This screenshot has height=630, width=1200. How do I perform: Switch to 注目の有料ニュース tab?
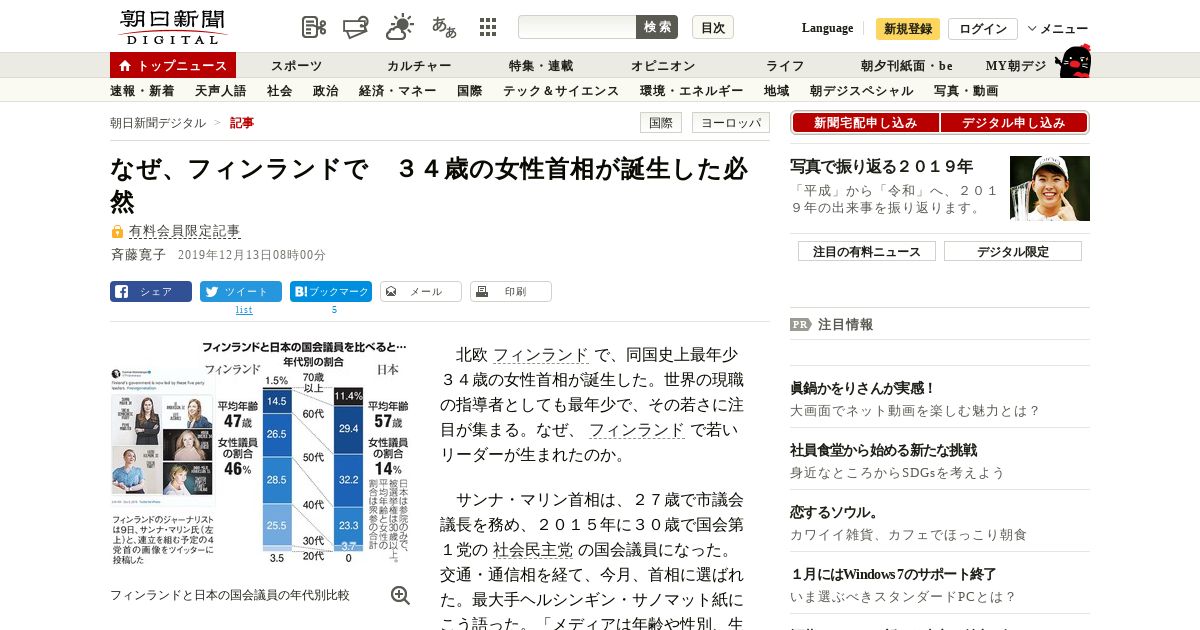867,251
